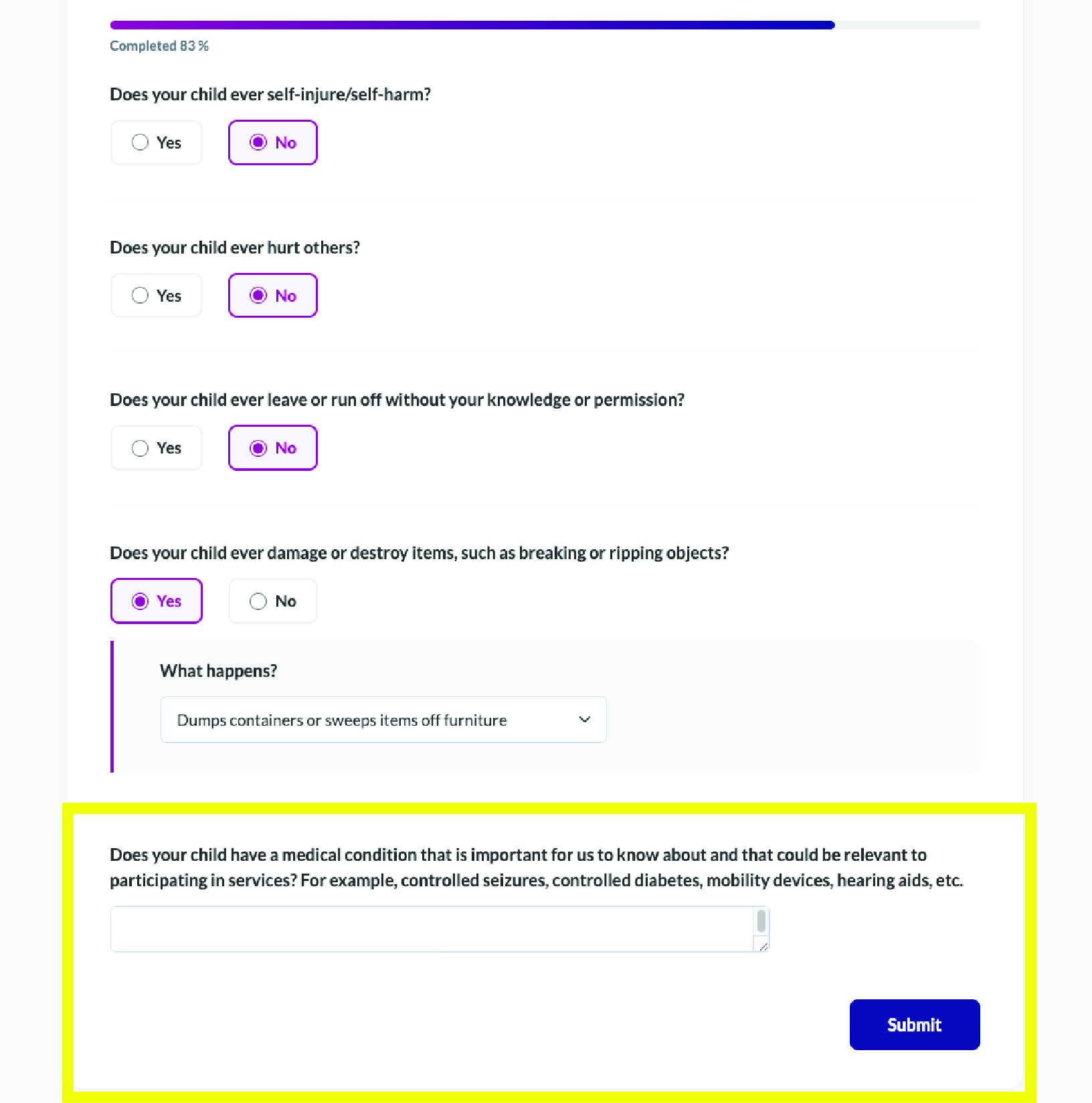Image resolution: width=1092 pixels, height=1103 pixels.
Task: Click the scrollbar inside medical condition box
Action: 761,922
